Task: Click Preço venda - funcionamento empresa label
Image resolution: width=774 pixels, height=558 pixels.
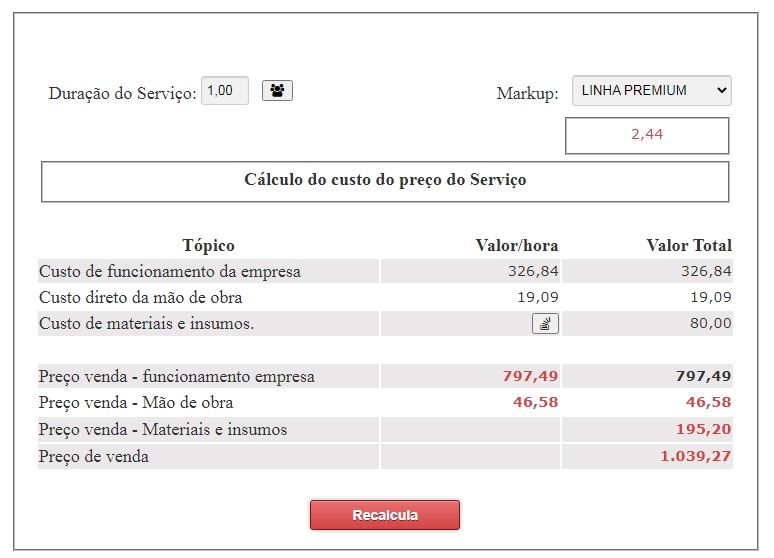Action: (177, 377)
